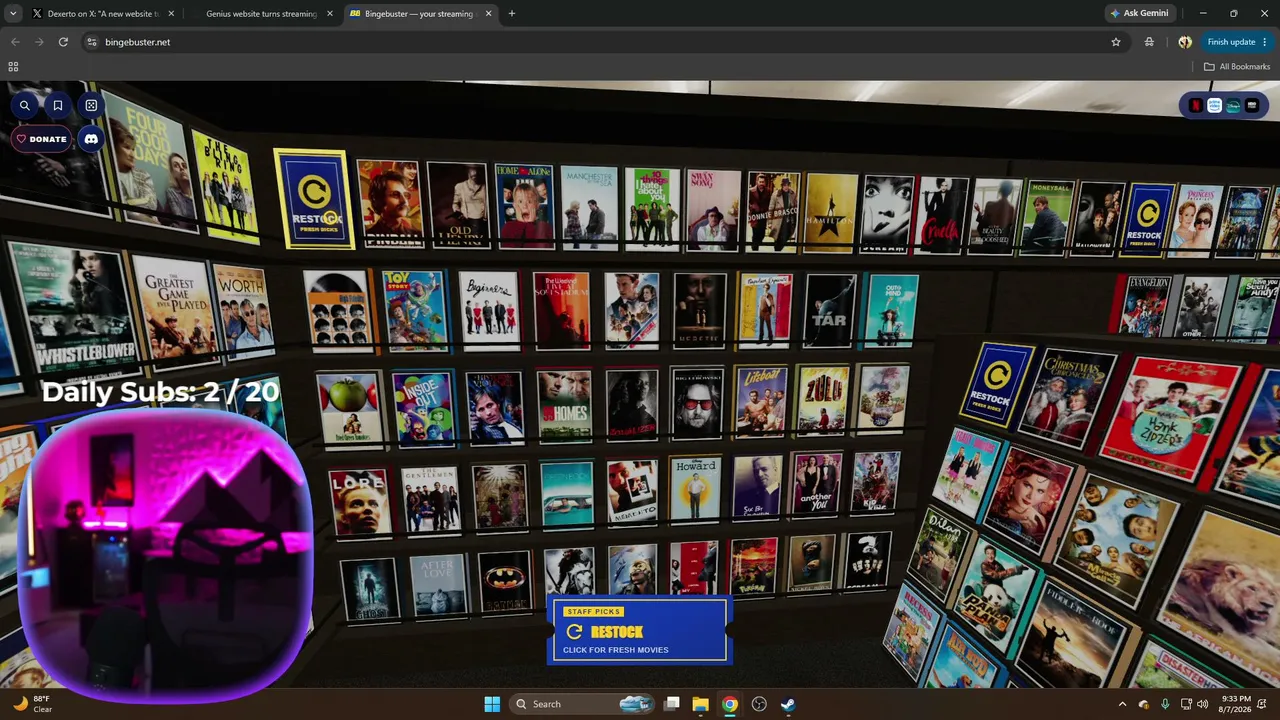Screen dimensions: 1280x720
Task: Open the Discord icon link
Action: pos(91,139)
